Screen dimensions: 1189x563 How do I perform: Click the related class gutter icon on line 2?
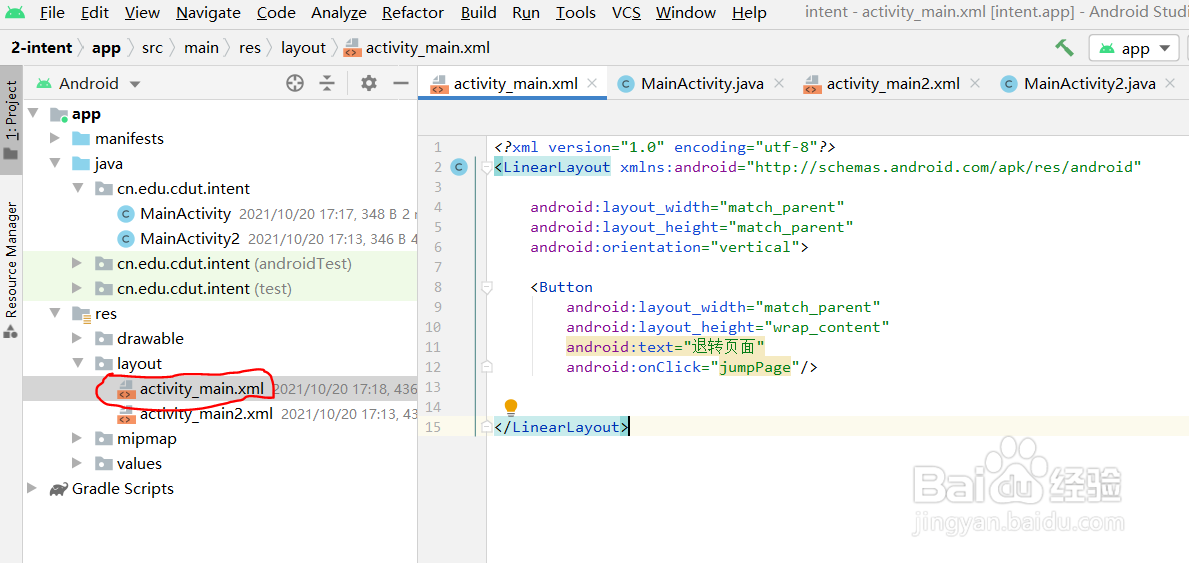459,167
